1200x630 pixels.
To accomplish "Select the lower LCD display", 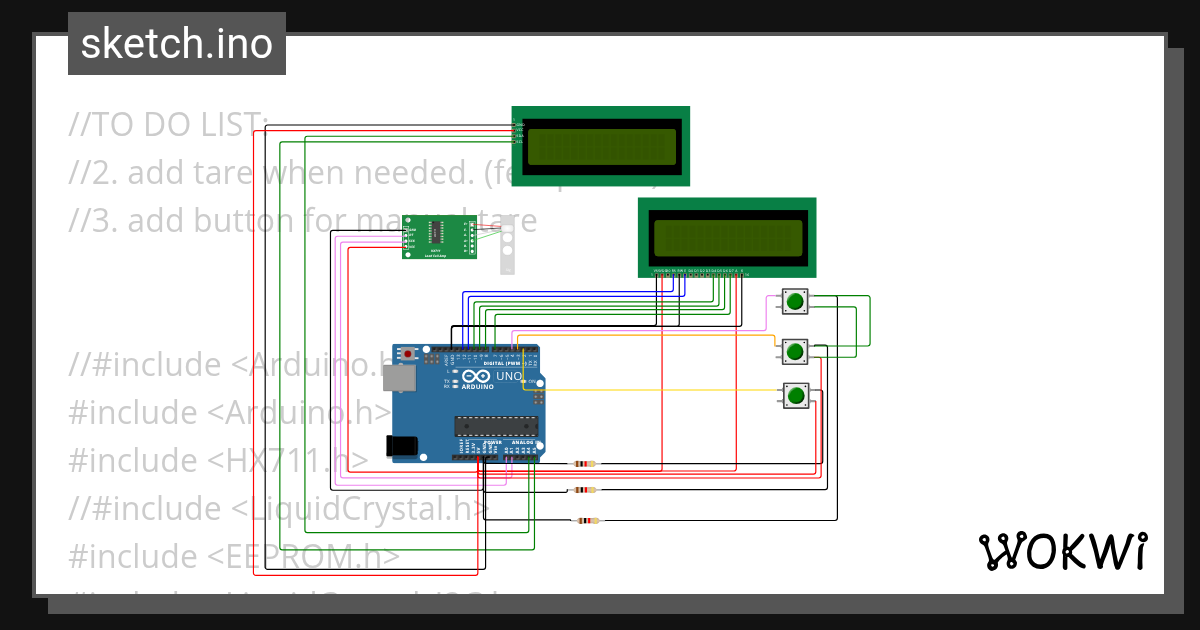I will click(x=727, y=237).
